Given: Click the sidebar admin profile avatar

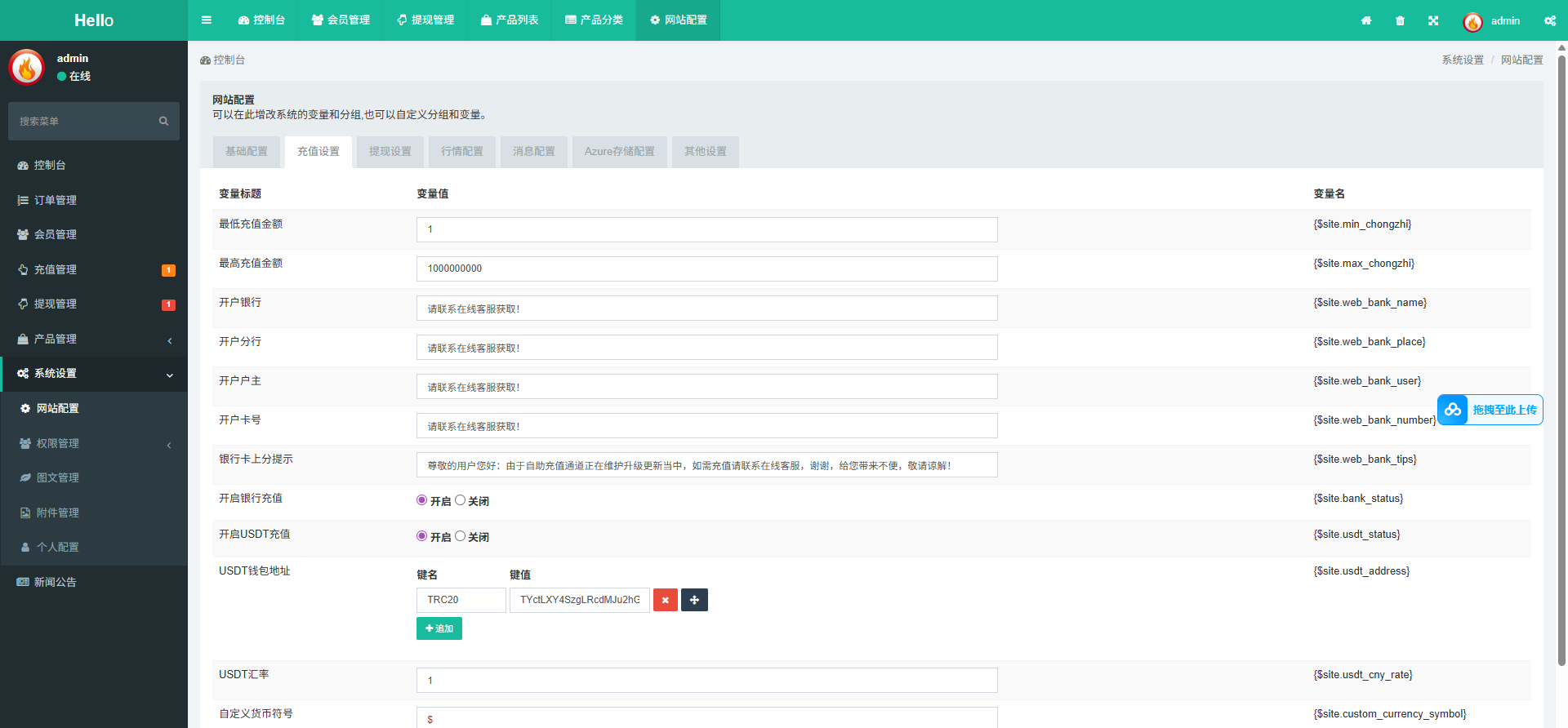Looking at the screenshot, I should coord(27,67).
